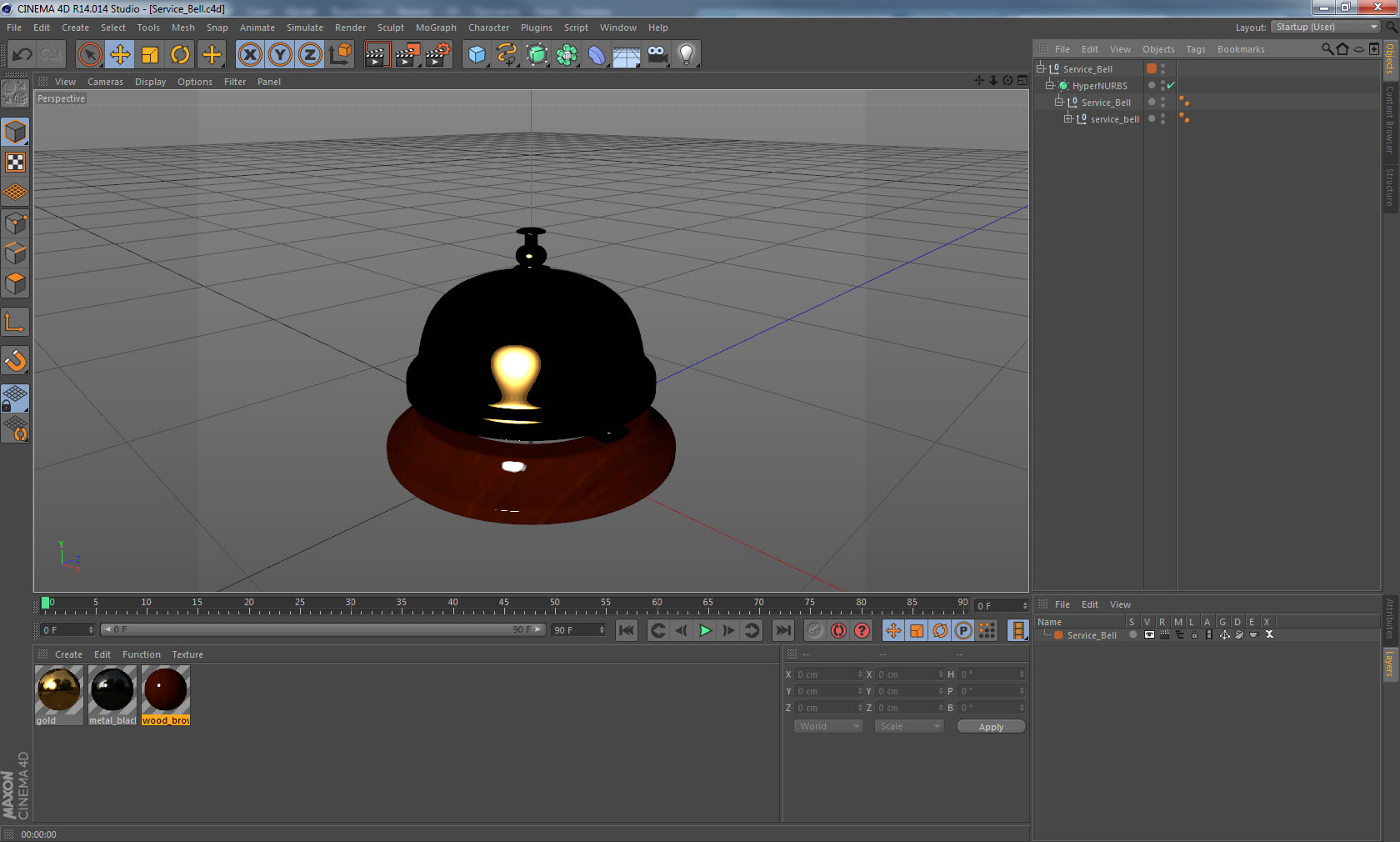Play the animation forward

coord(705,630)
